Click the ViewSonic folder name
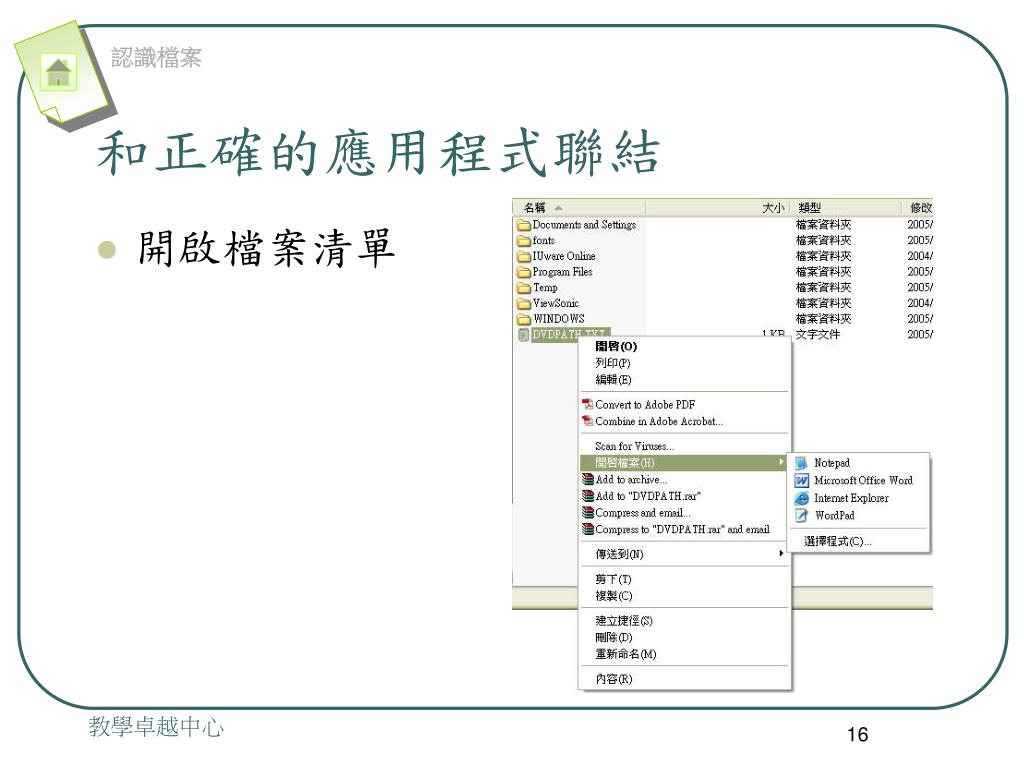 pos(556,304)
